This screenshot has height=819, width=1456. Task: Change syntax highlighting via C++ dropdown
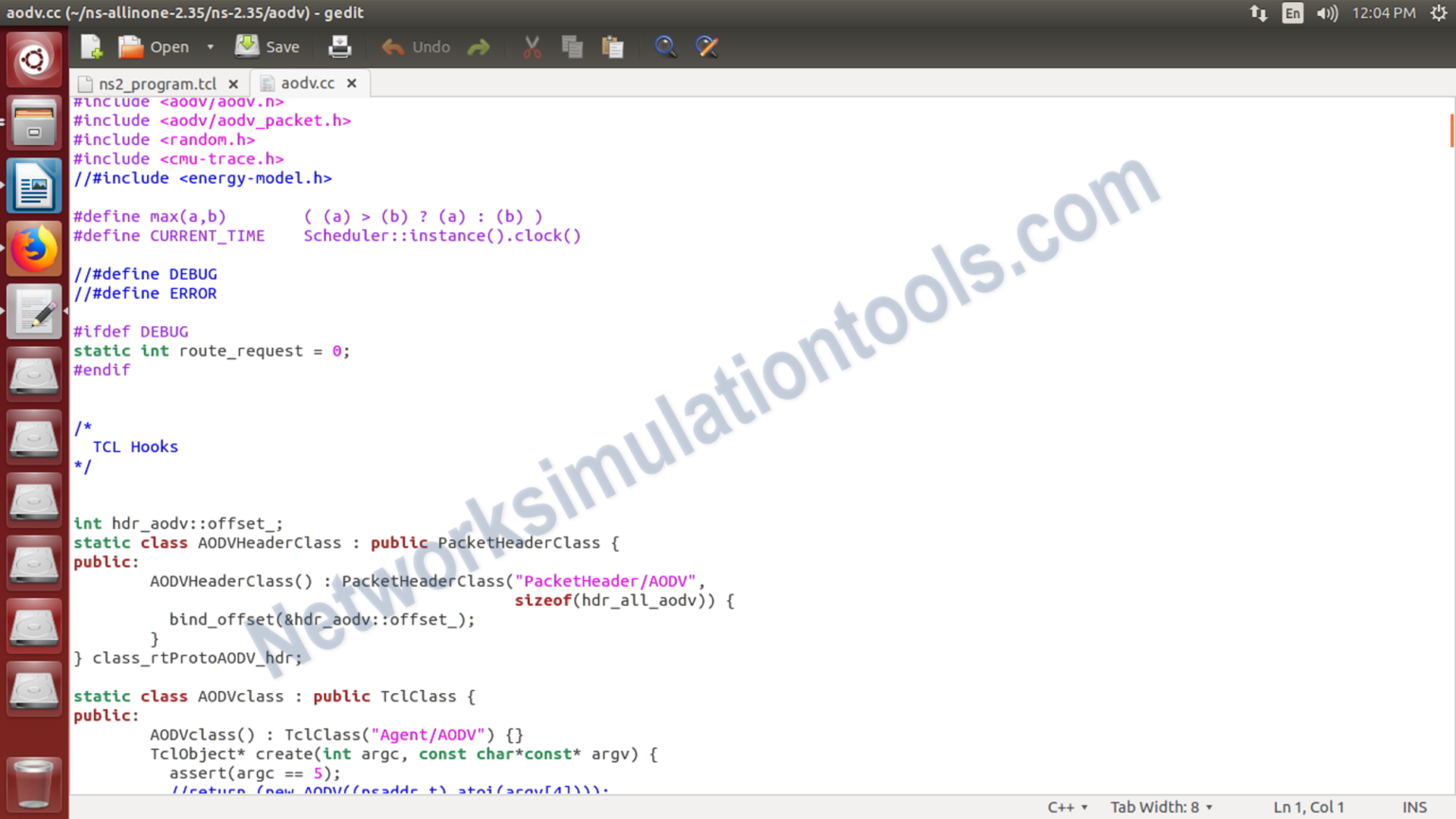(1065, 807)
